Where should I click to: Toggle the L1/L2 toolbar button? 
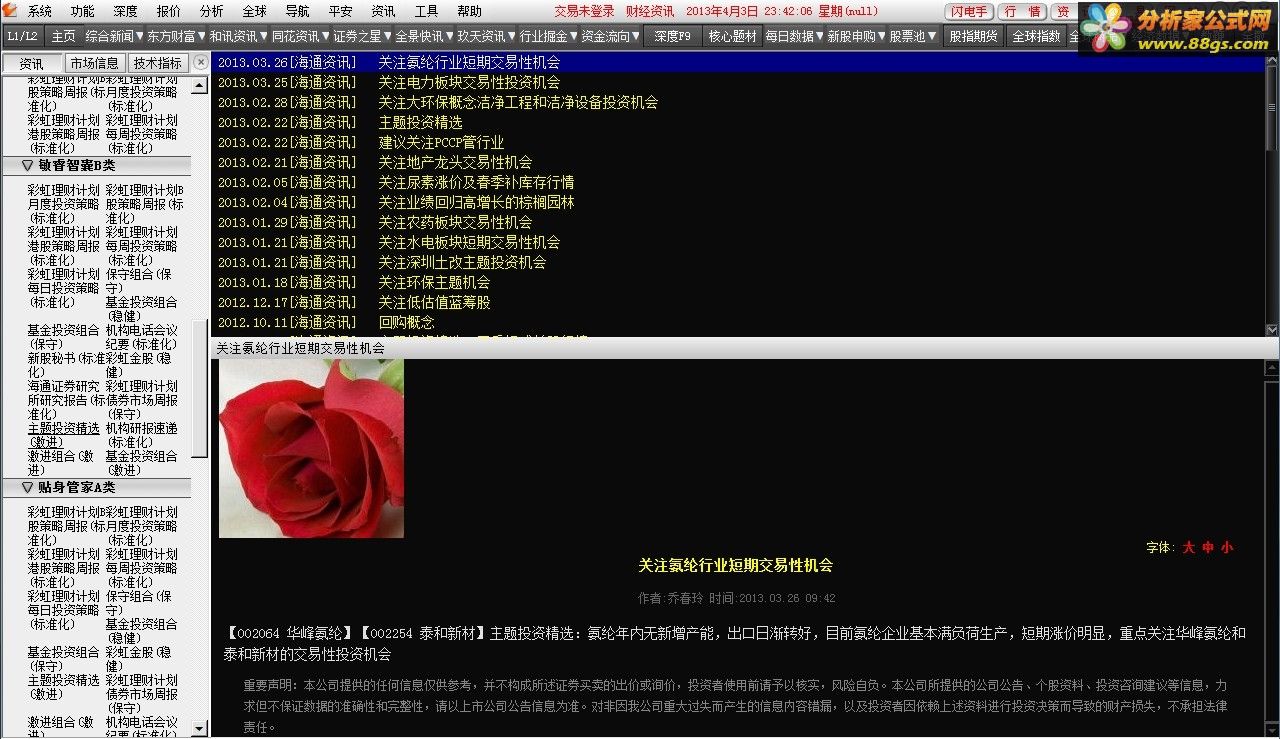pyautogui.click(x=22, y=36)
